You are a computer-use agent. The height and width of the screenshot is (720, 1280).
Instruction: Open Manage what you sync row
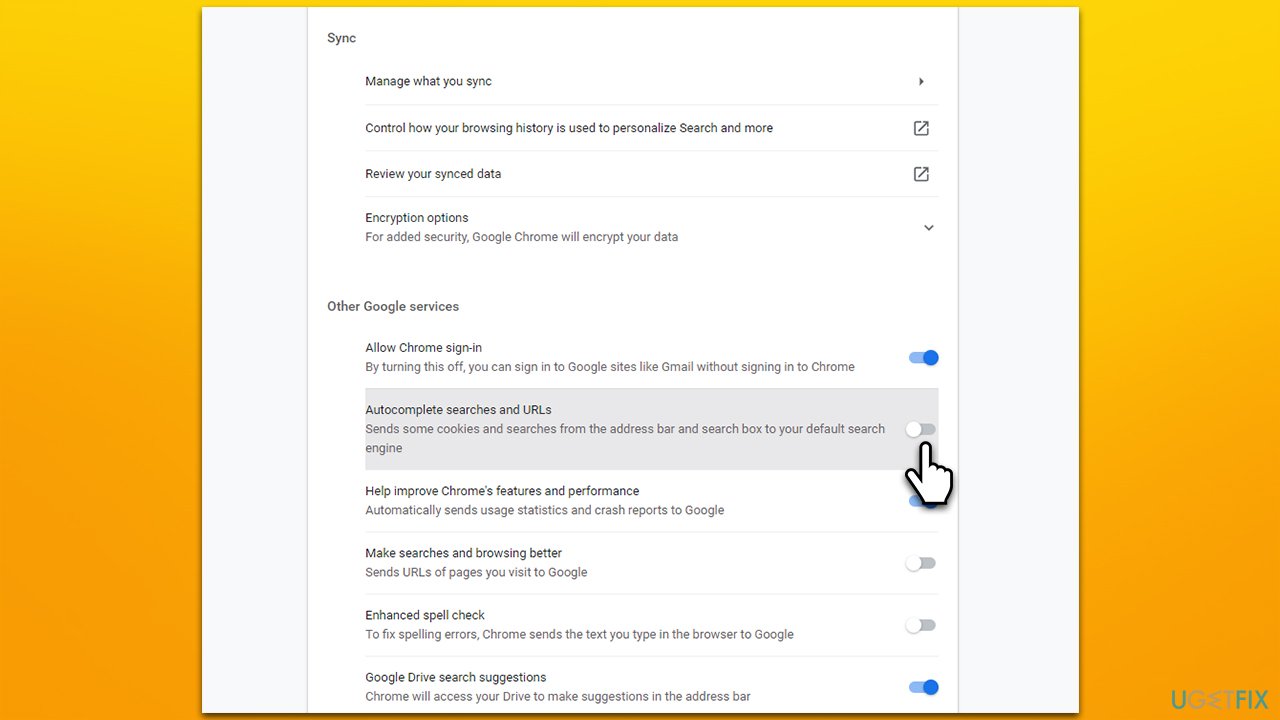click(x=651, y=82)
